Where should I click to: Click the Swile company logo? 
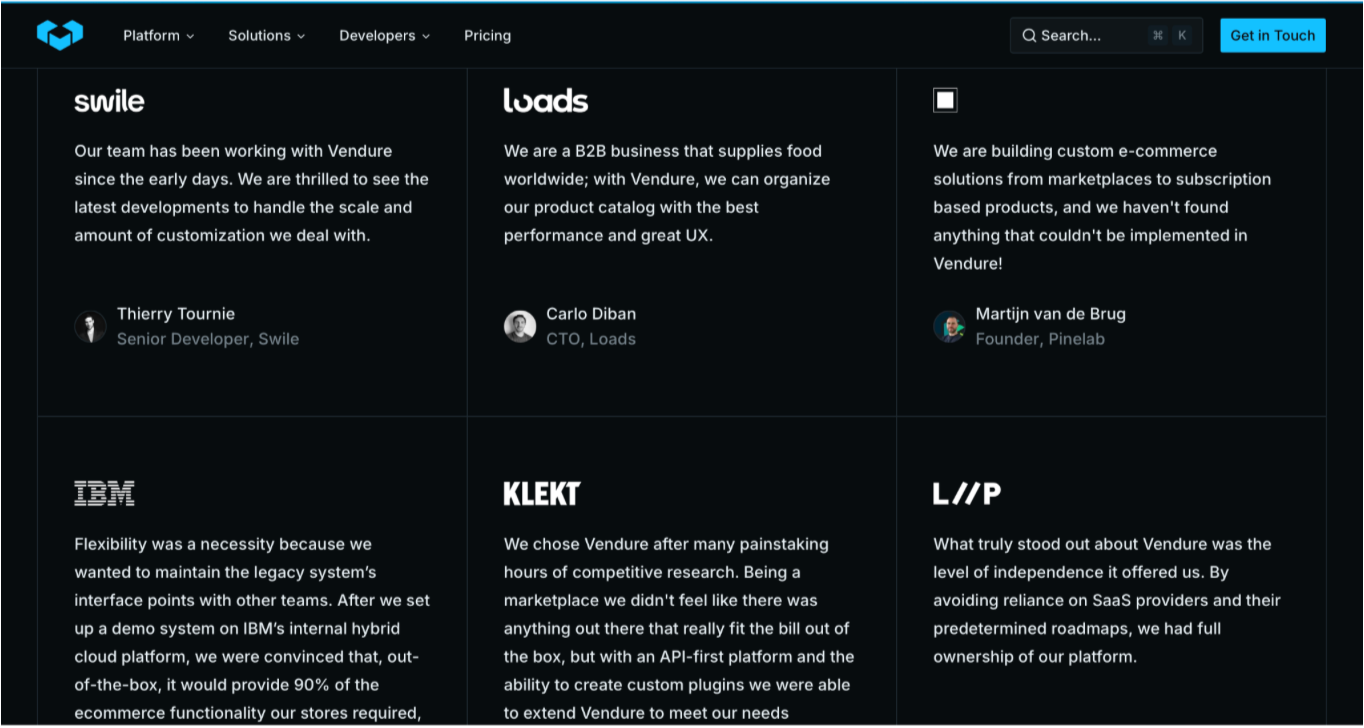click(x=109, y=101)
